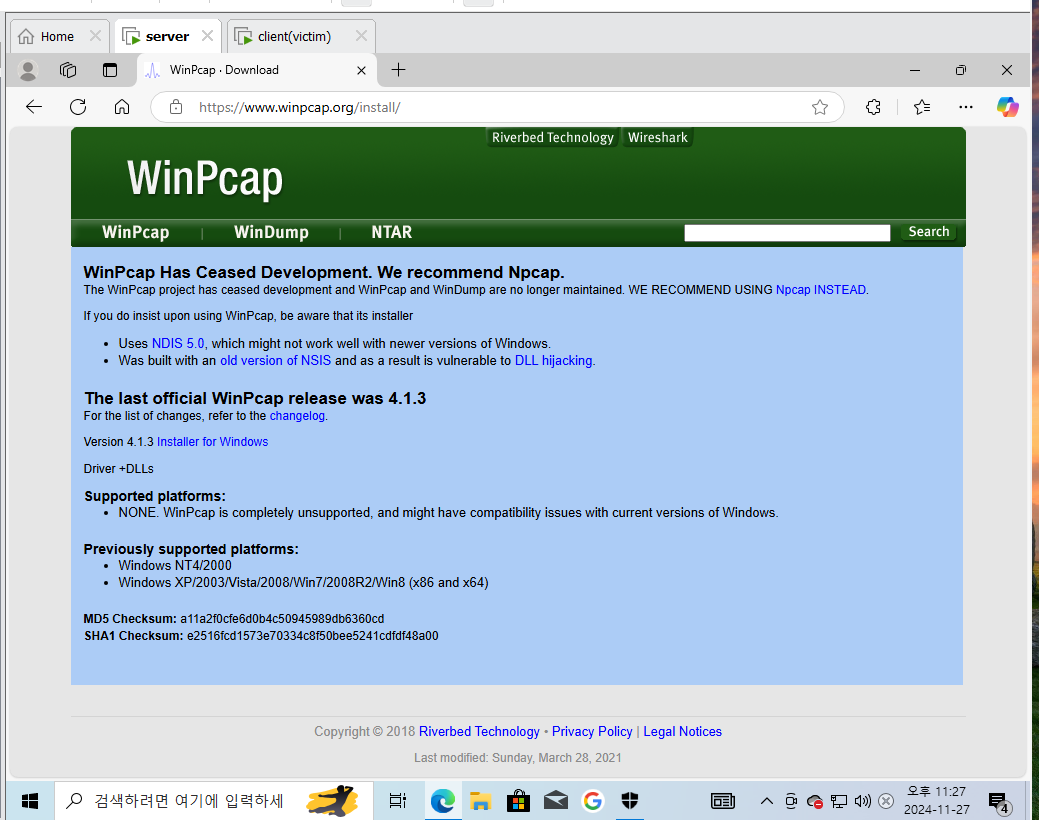The width and height of the screenshot is (1039, 820).
Task: Close the client(victim) VM tab
Action: tap(361, 36)
